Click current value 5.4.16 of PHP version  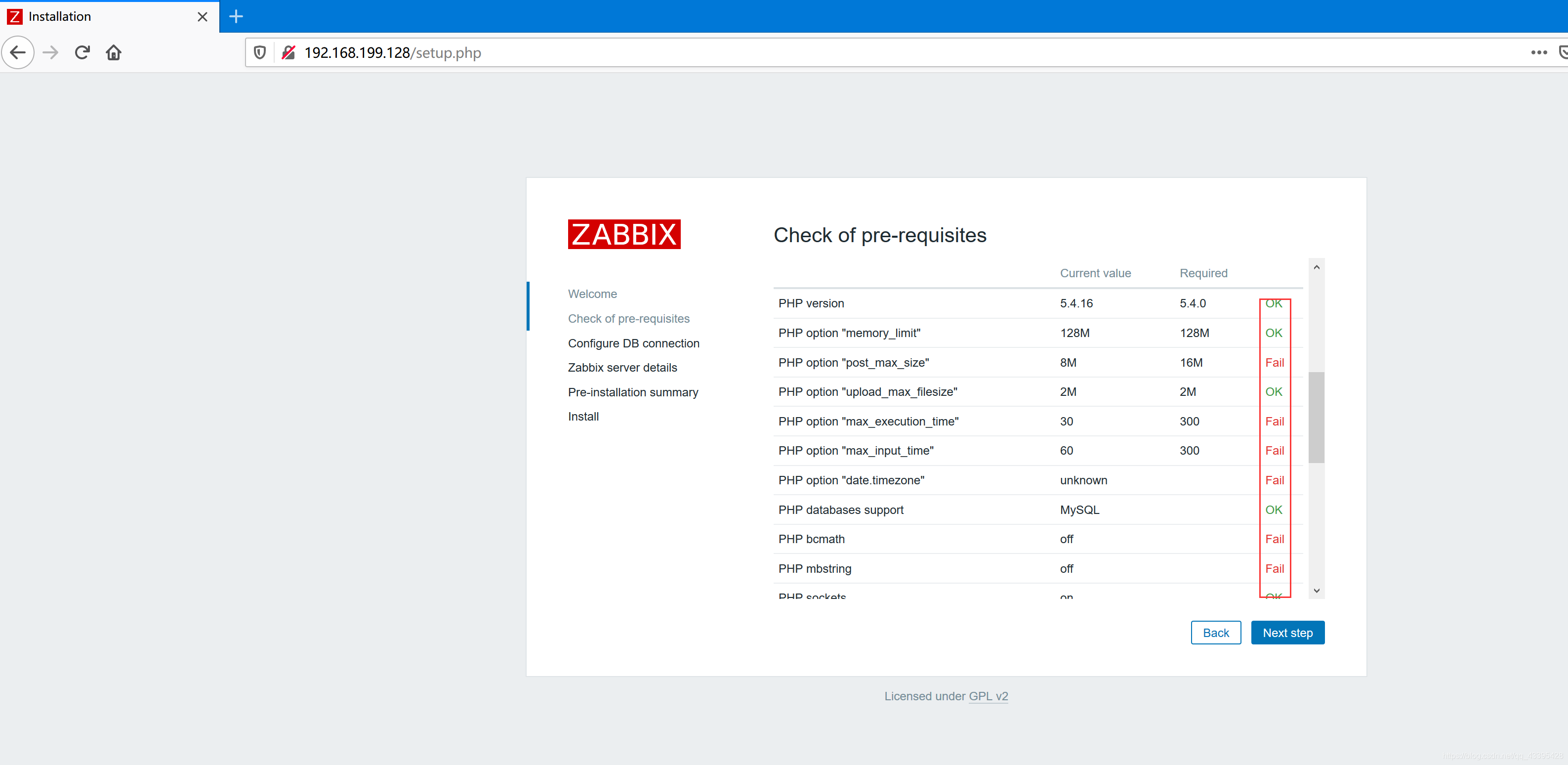coord(1076,303)
